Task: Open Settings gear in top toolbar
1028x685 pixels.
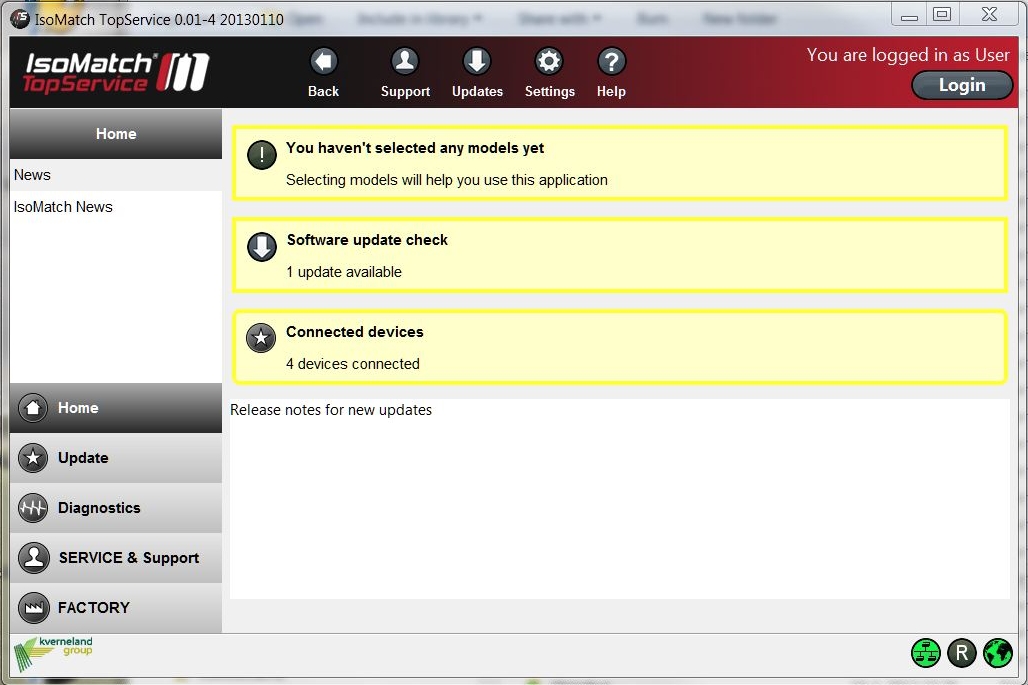Action: pyautogui.click(x=549, y=63)
